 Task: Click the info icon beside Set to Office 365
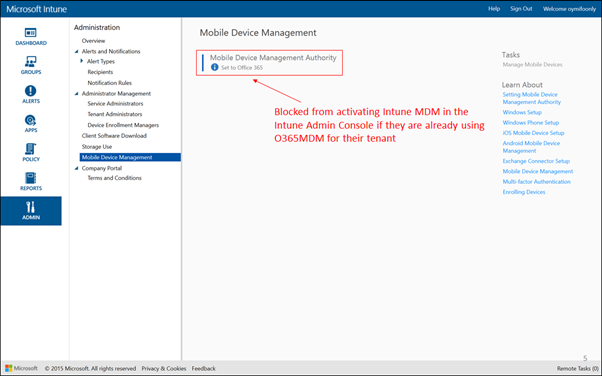click(x=215, y=67)
